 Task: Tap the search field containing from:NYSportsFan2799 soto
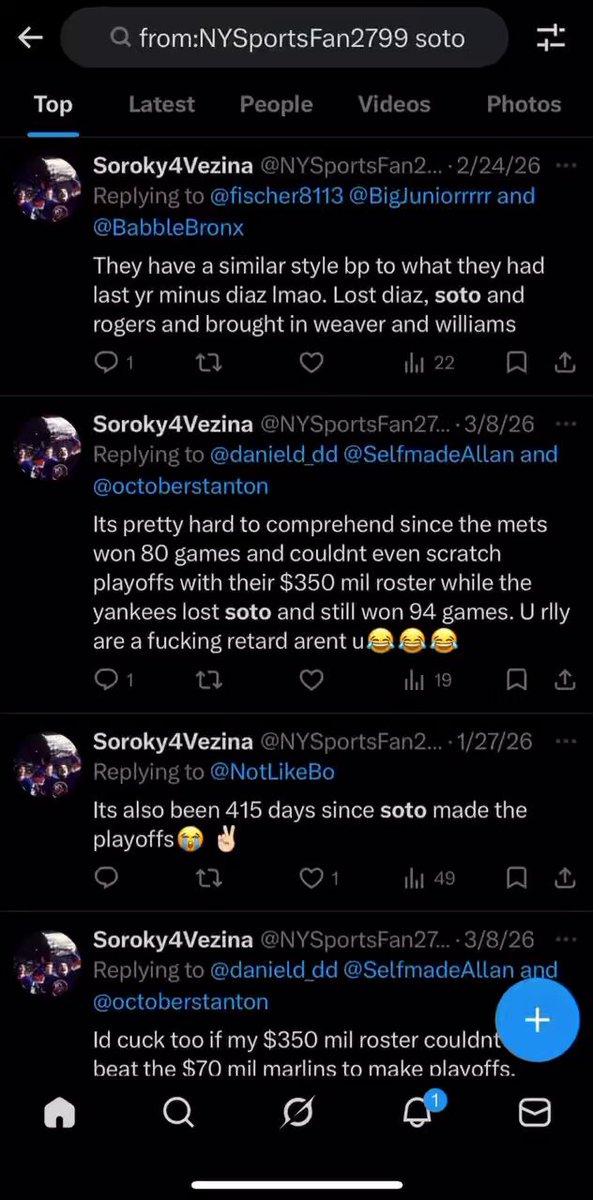(286, 39)
